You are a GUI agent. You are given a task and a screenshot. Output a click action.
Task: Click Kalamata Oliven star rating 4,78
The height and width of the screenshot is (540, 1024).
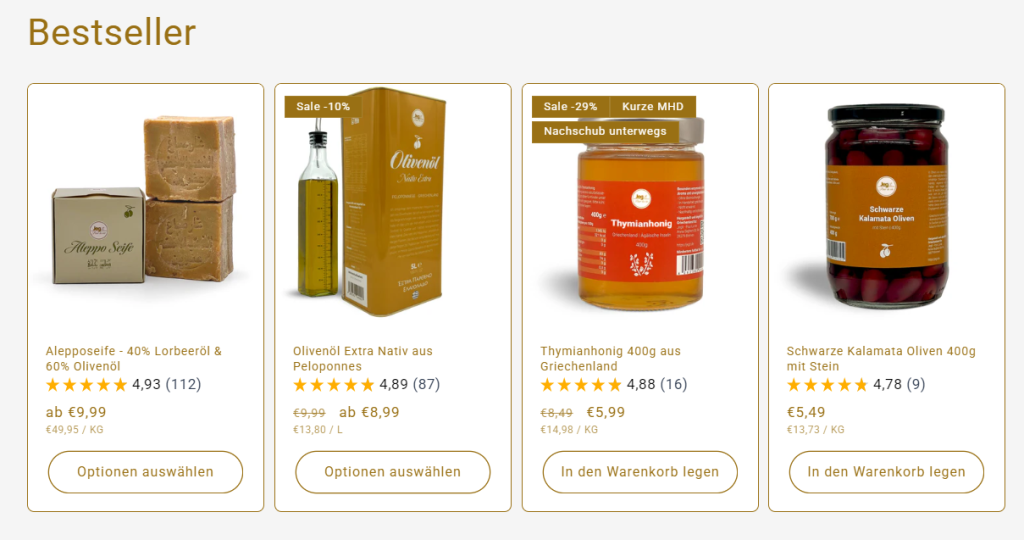coord(856,385)
